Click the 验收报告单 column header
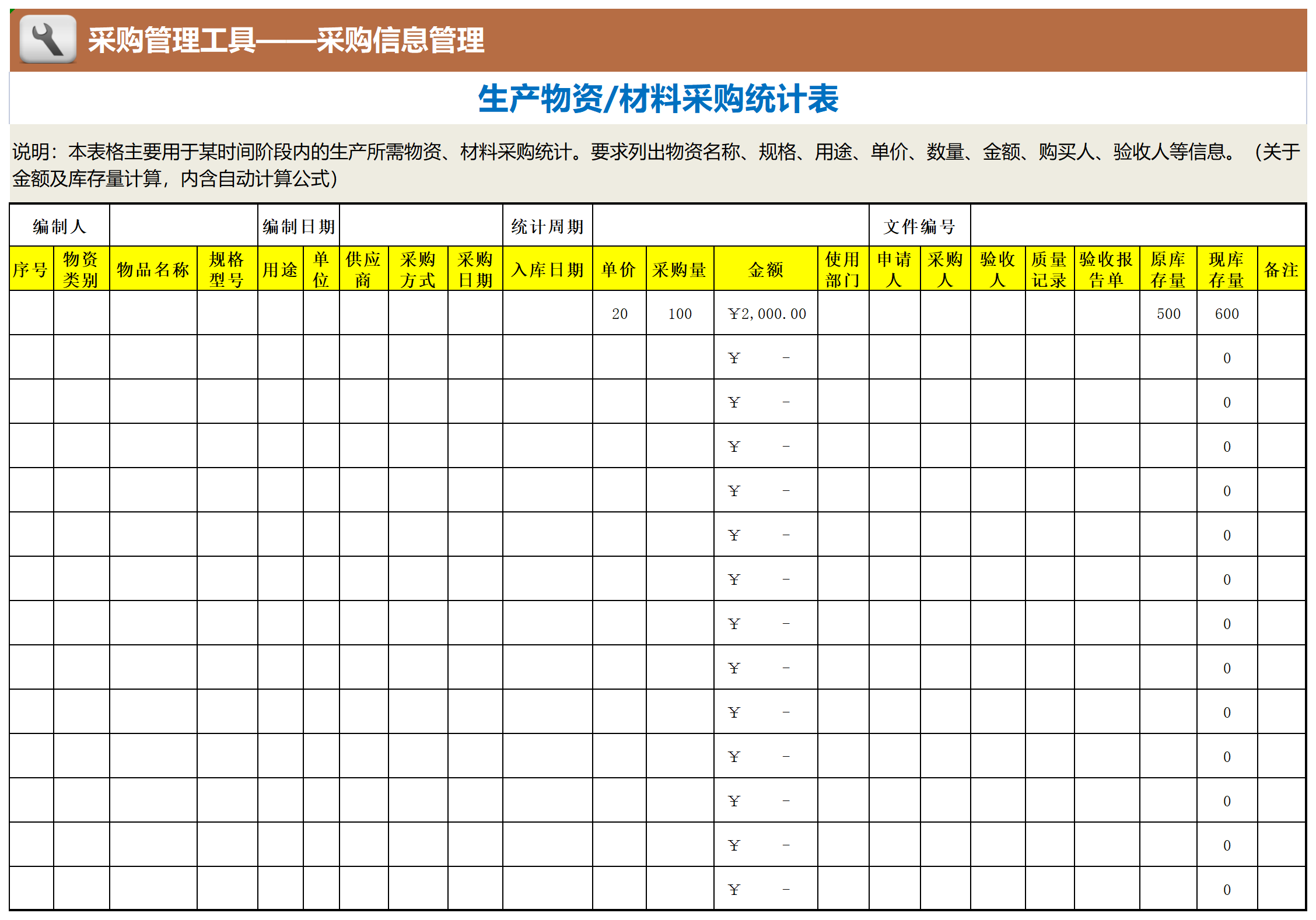Viewport: 1316px width, 920px height. tap(1107, 269)
